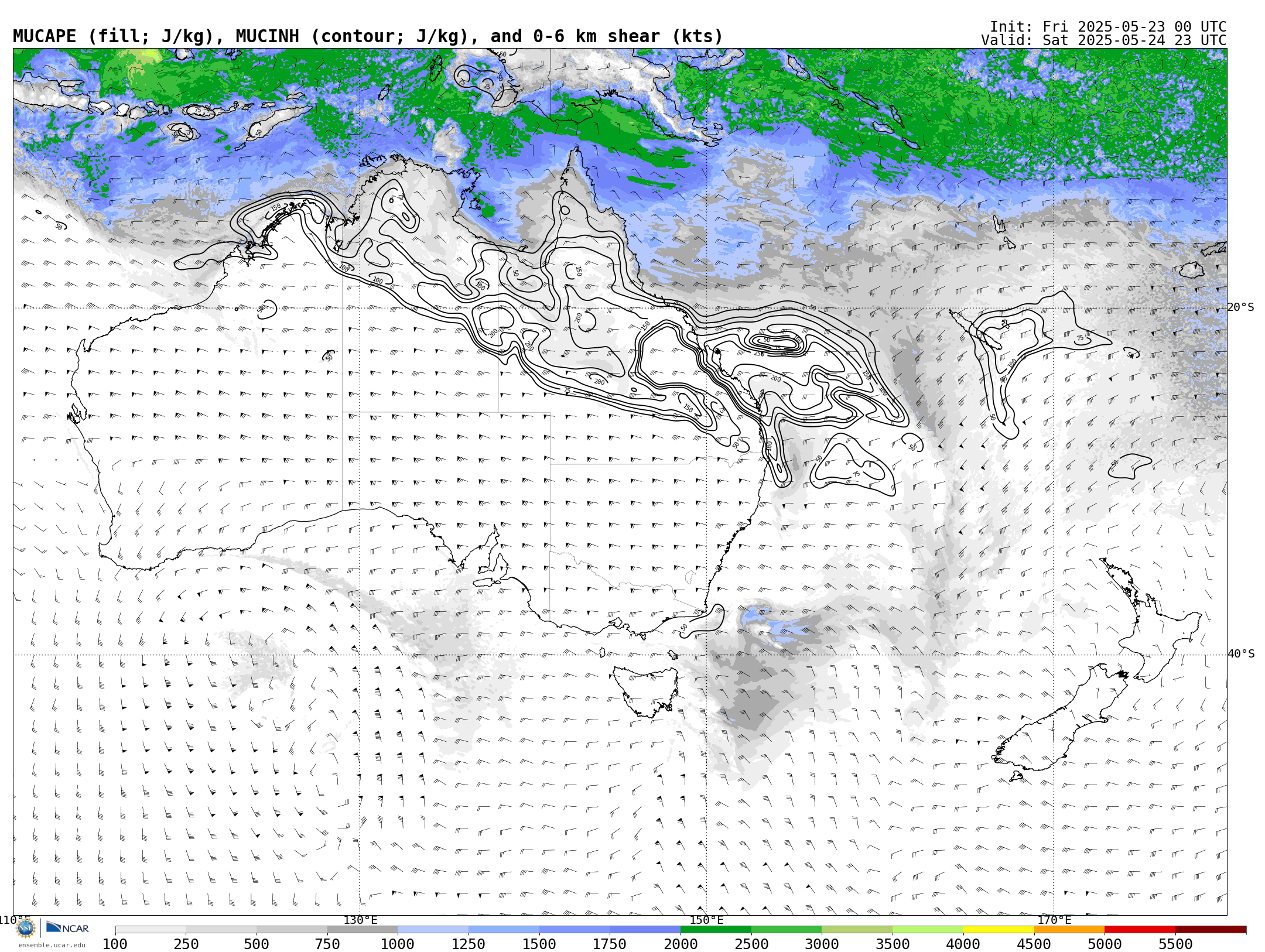Click the 170°E longitude label
Image resolution: width=1265 pixels, height=952 pixels.
[x=1054, y=920]
